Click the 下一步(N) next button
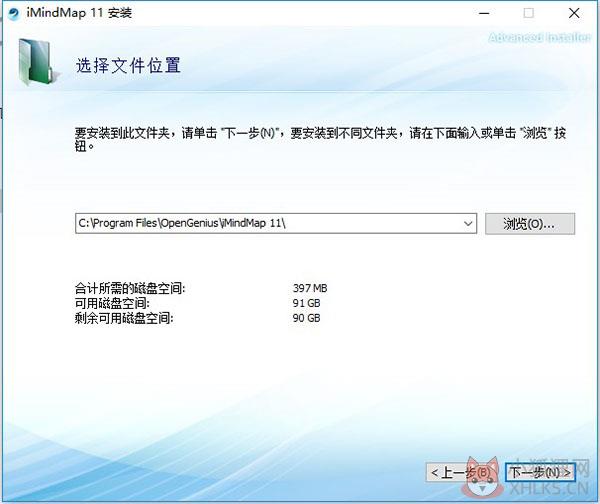Image resolution: width=600 pixels, height=504 pixels. click(540, 473)
